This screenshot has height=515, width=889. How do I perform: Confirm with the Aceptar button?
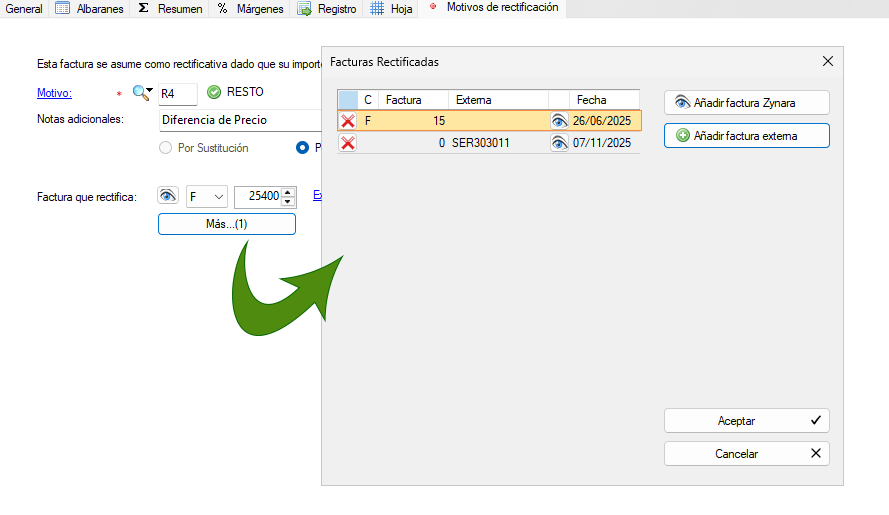coord(746,421)
